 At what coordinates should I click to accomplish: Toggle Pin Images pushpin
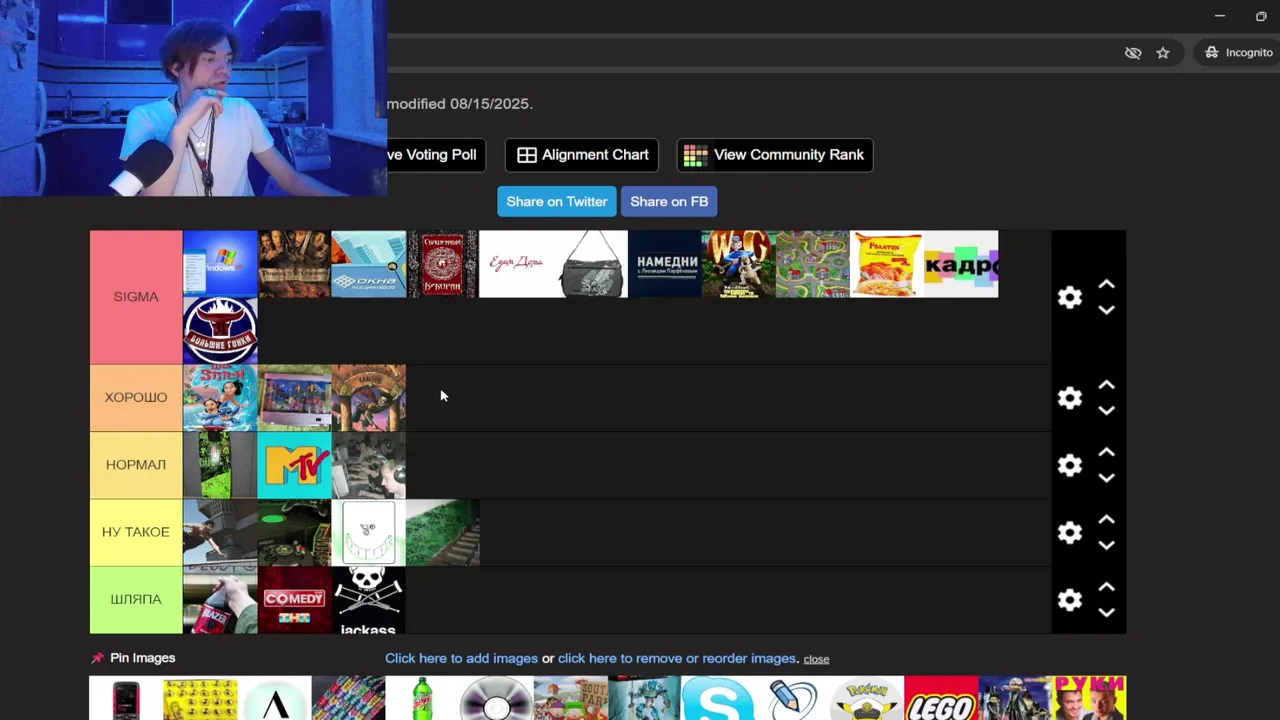point(97,658)
